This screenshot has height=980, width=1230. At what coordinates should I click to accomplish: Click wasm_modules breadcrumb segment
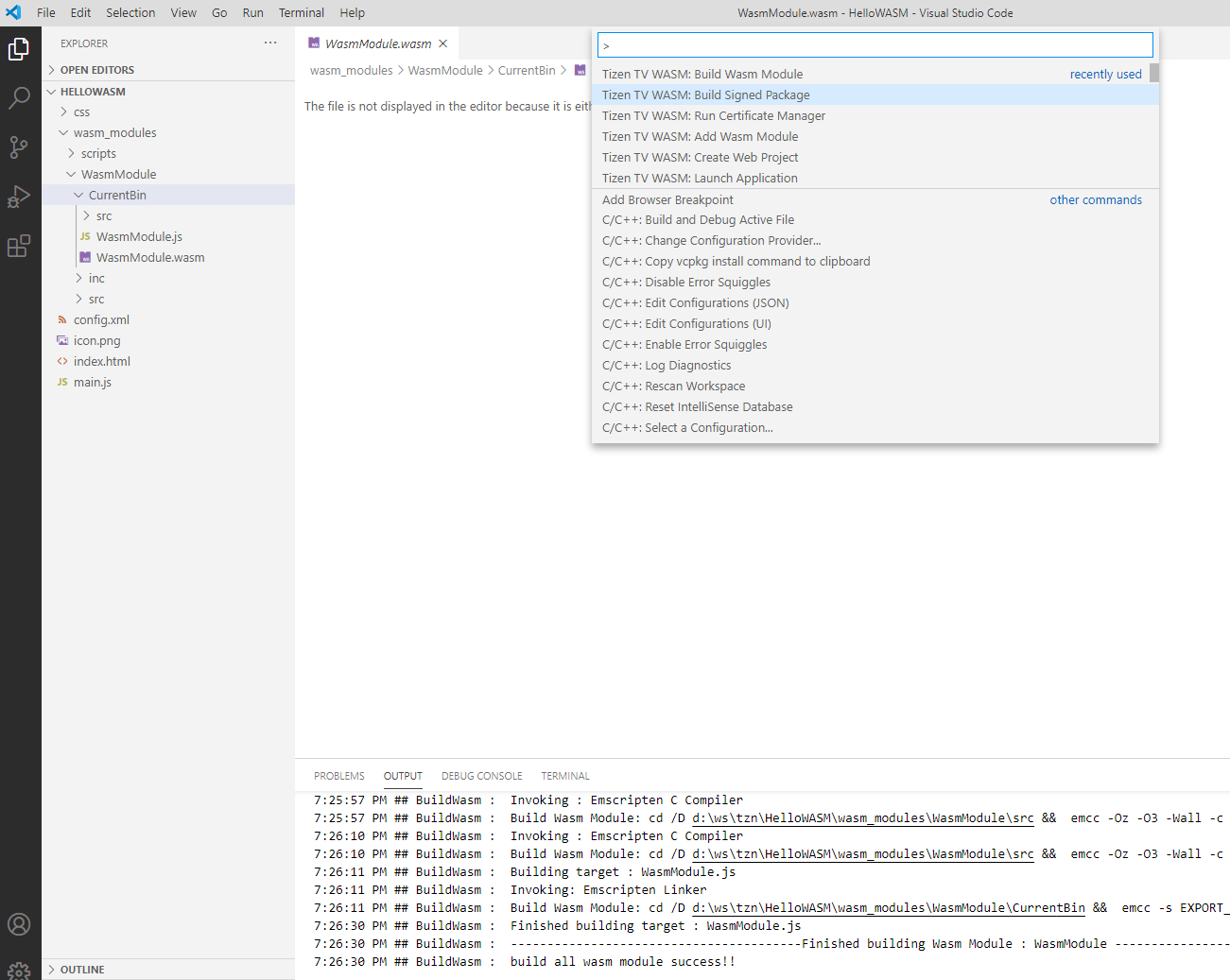click(352, 70)
